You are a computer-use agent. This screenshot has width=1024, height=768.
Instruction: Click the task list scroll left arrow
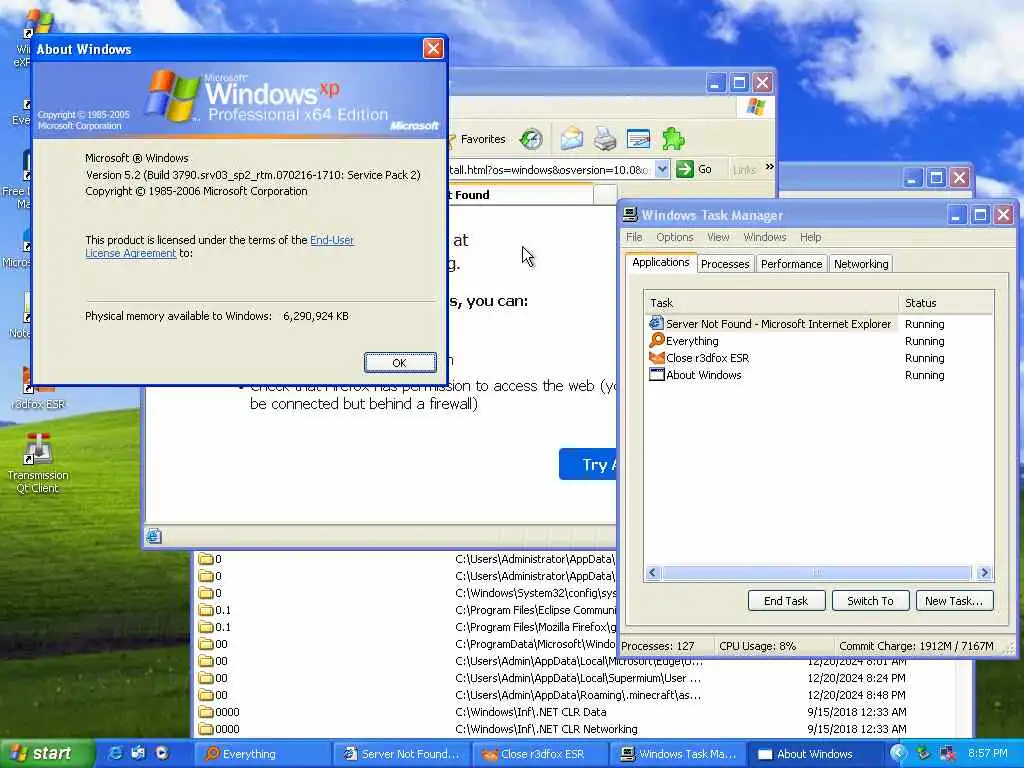coord(652,573)
